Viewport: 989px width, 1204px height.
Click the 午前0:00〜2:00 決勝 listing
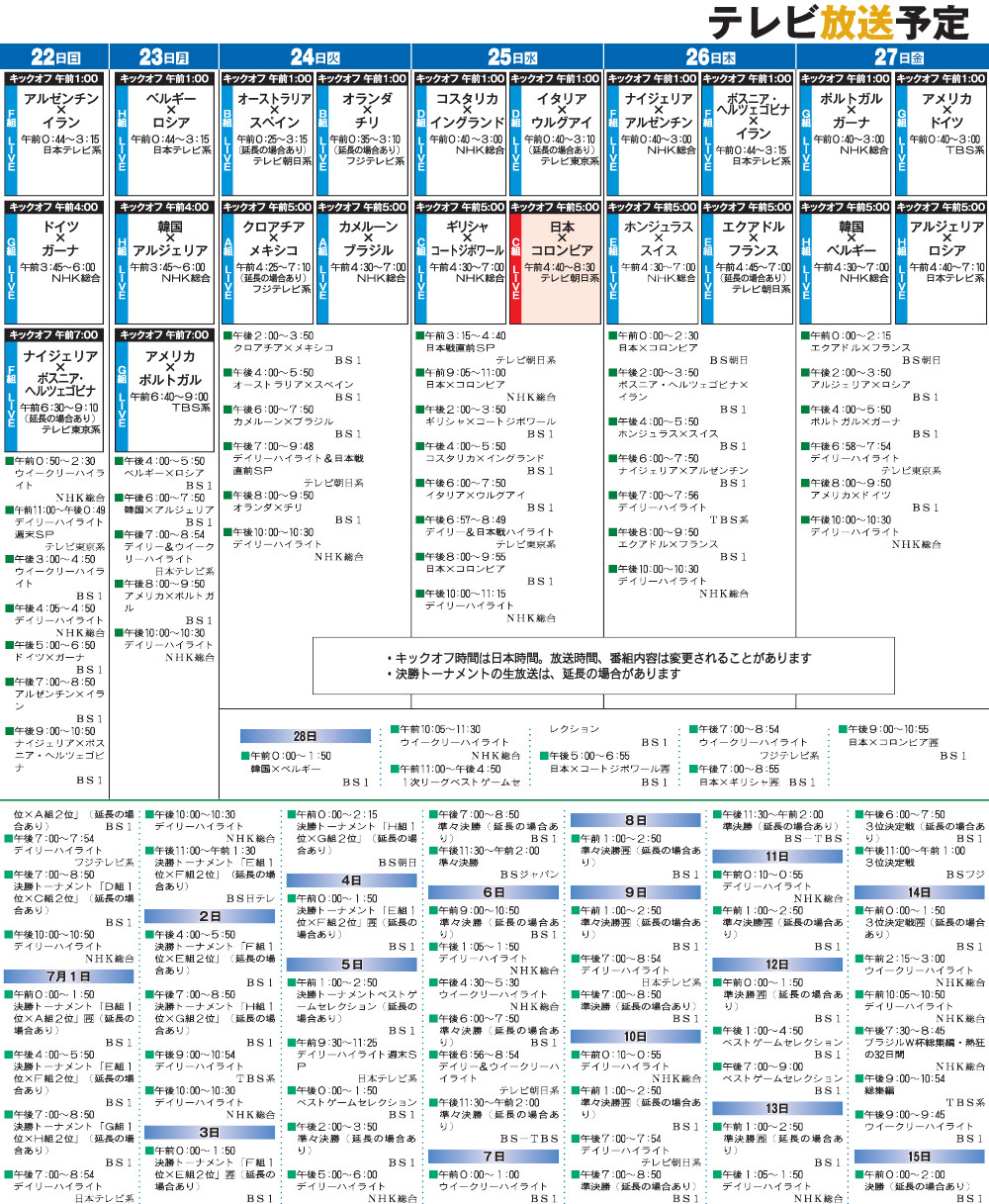pyautogui.click(x=920, y=1185)
